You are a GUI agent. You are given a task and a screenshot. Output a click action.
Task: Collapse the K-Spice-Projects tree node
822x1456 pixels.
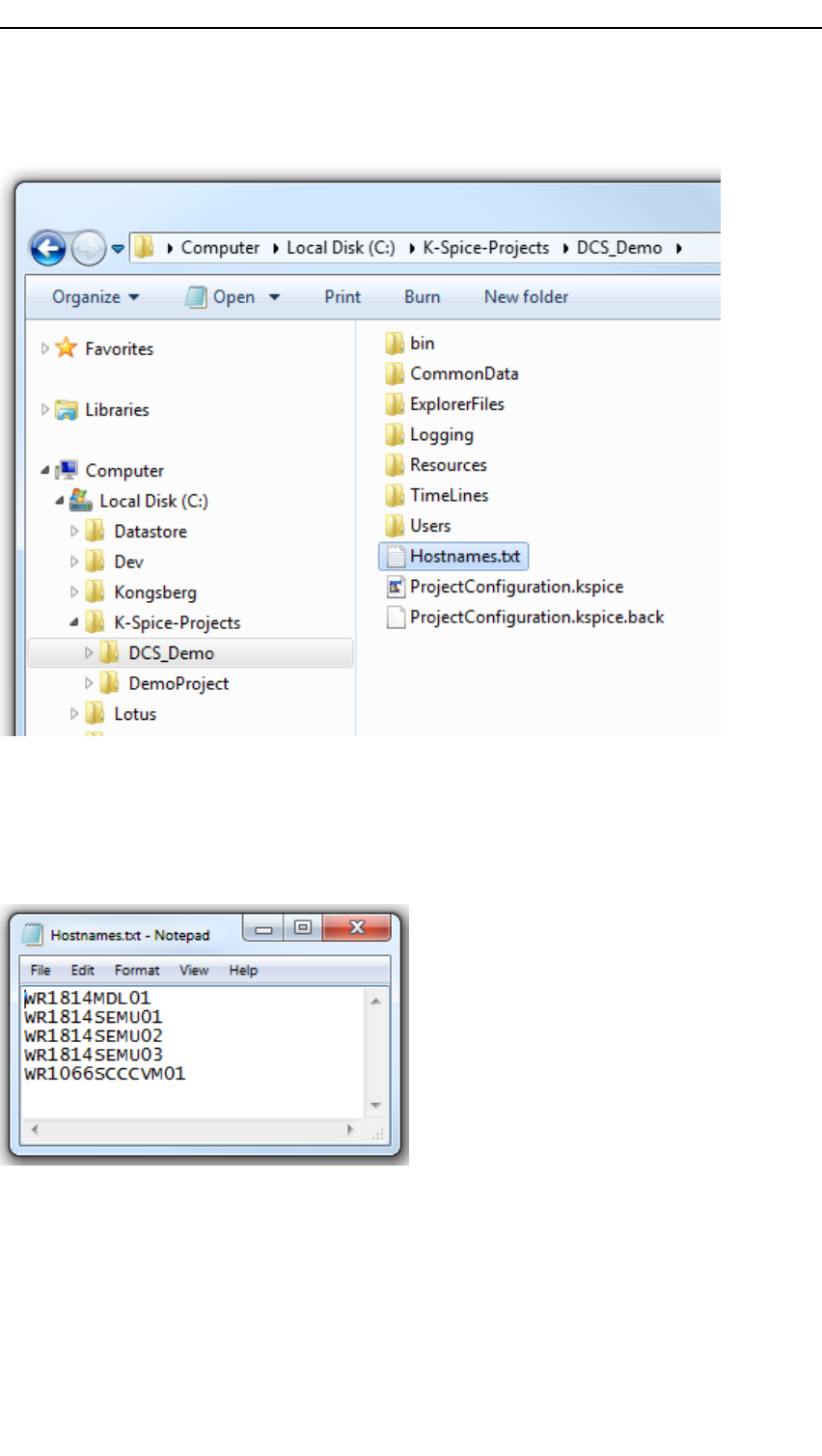[74, 622]
